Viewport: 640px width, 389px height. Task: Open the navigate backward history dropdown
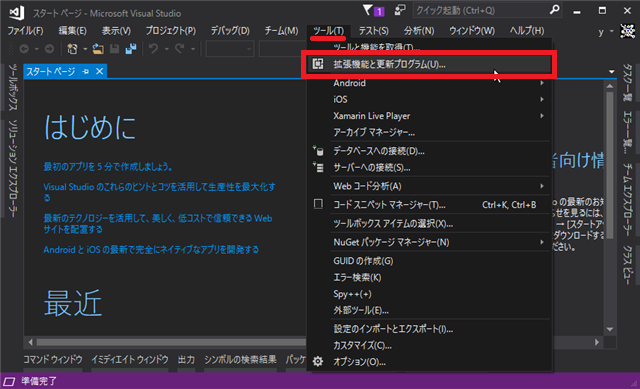coord(36,49)
